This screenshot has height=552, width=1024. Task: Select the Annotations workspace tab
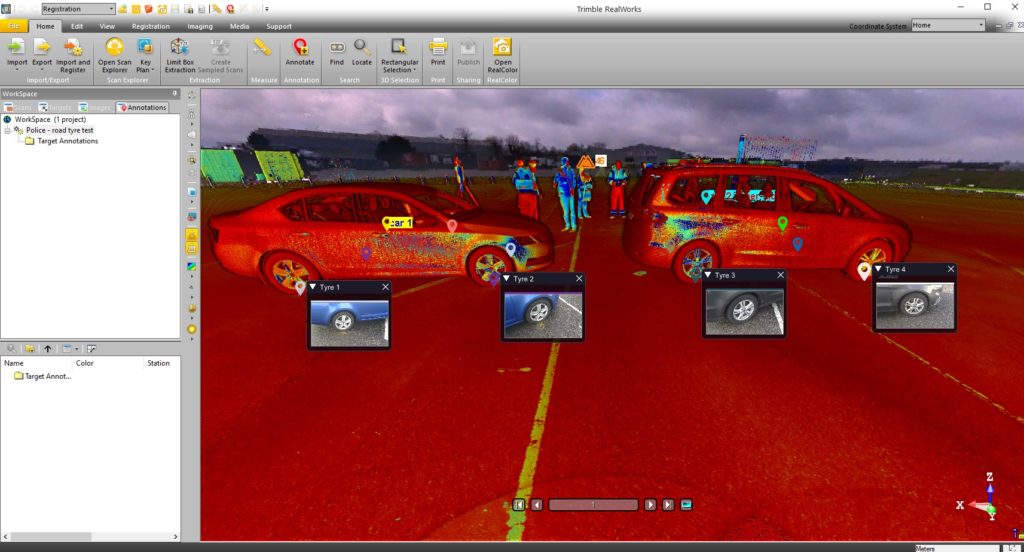tap(142, 107)
